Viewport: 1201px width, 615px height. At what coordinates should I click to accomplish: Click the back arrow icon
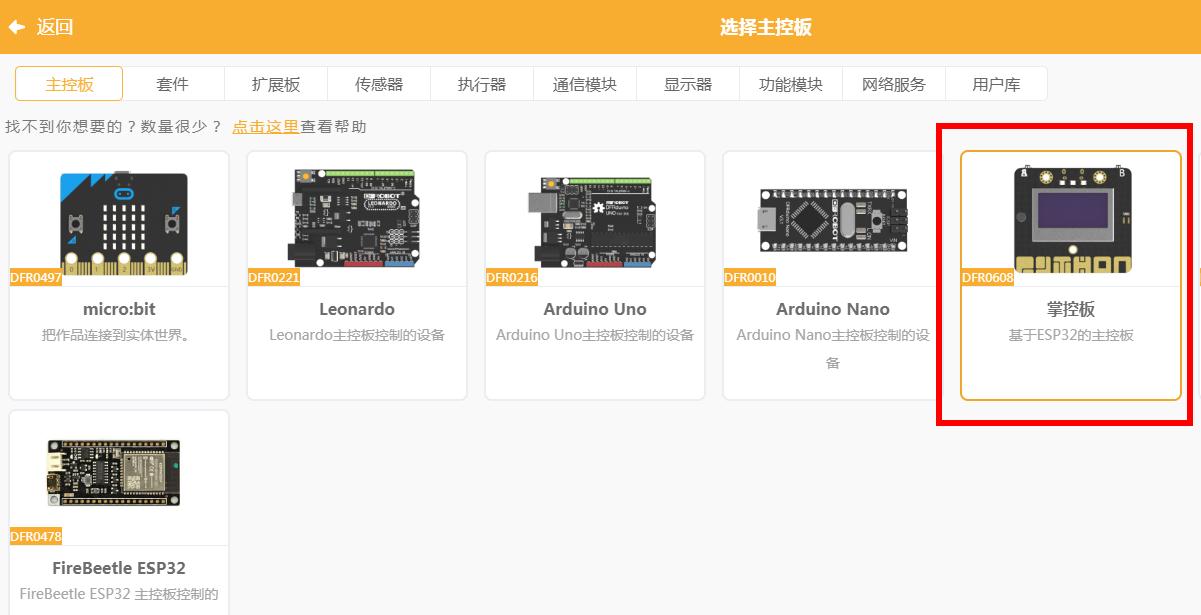(x=16, y=27)
